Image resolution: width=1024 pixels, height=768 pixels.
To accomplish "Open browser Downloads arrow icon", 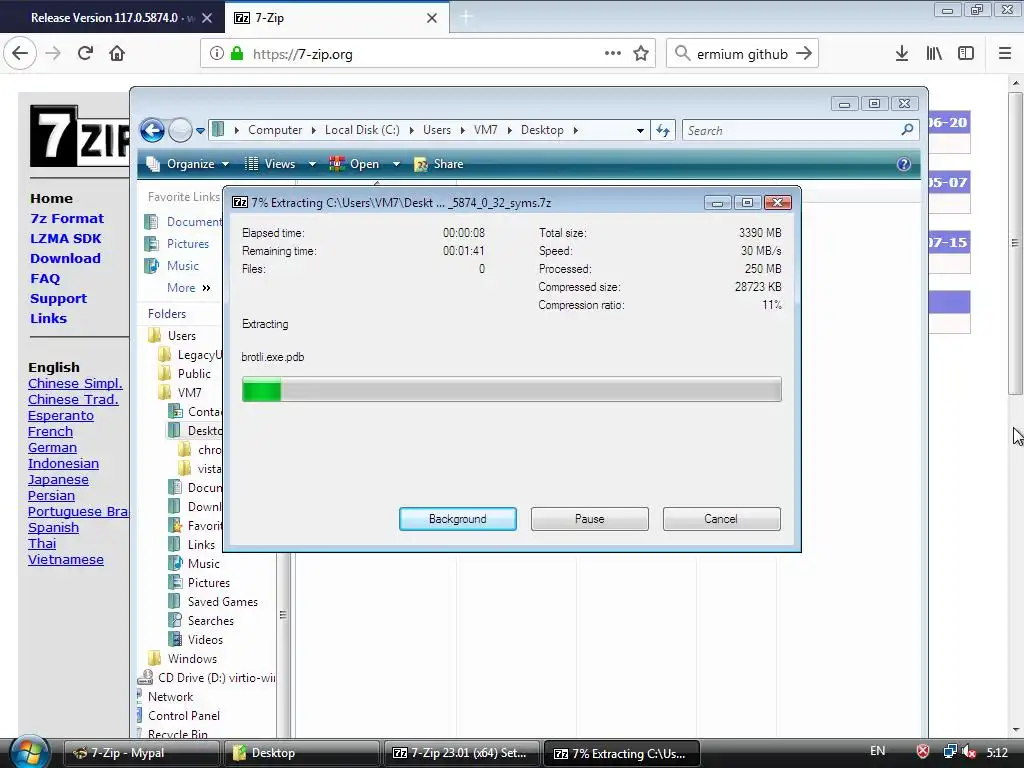I will (902, 54).
